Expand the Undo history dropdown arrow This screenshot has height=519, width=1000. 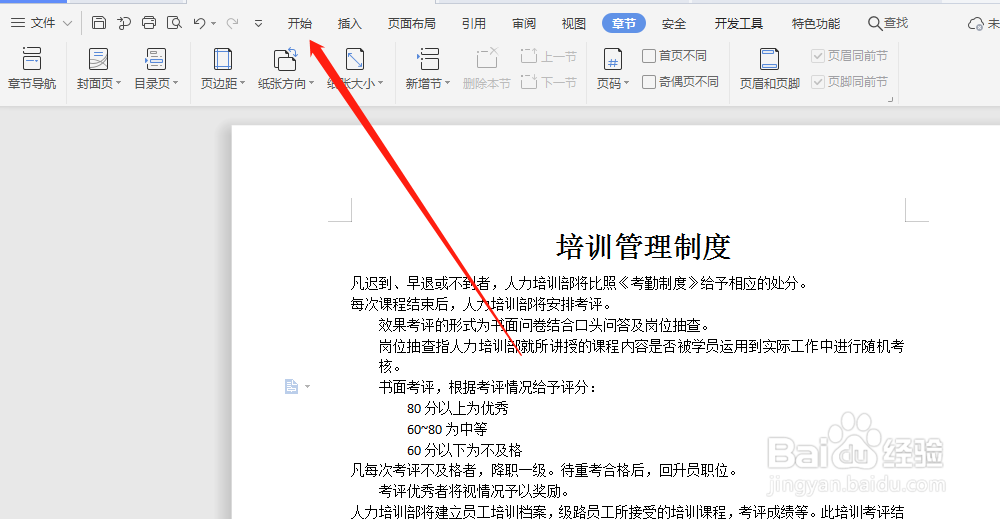click(x=214, y=24)
